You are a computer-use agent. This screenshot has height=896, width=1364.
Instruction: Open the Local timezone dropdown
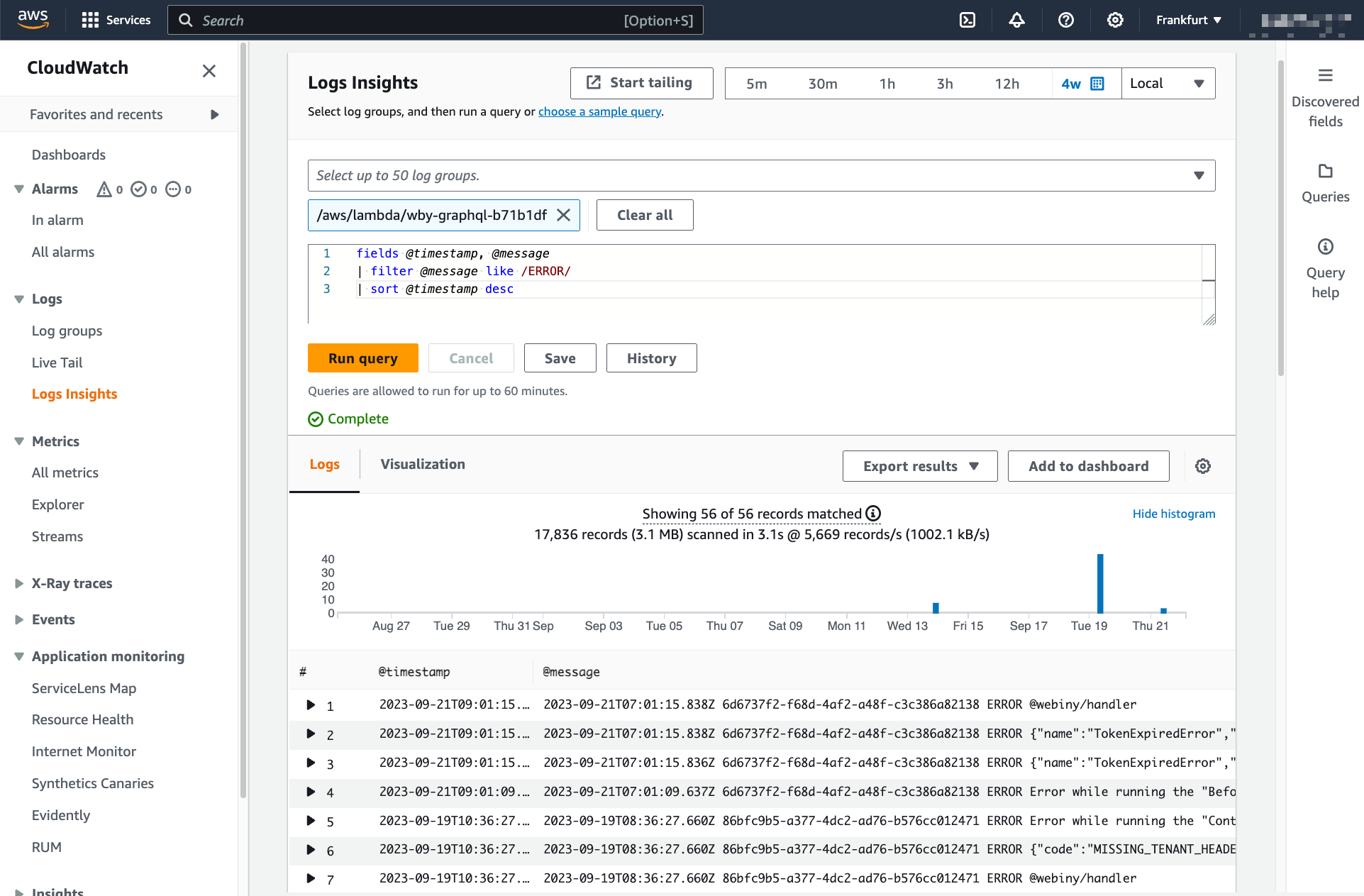click(x=1168, y=84)
